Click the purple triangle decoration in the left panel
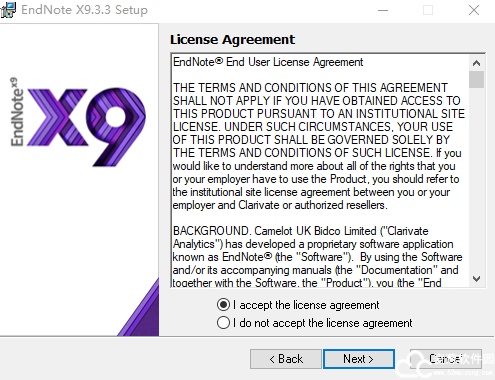 pos(143,312)
